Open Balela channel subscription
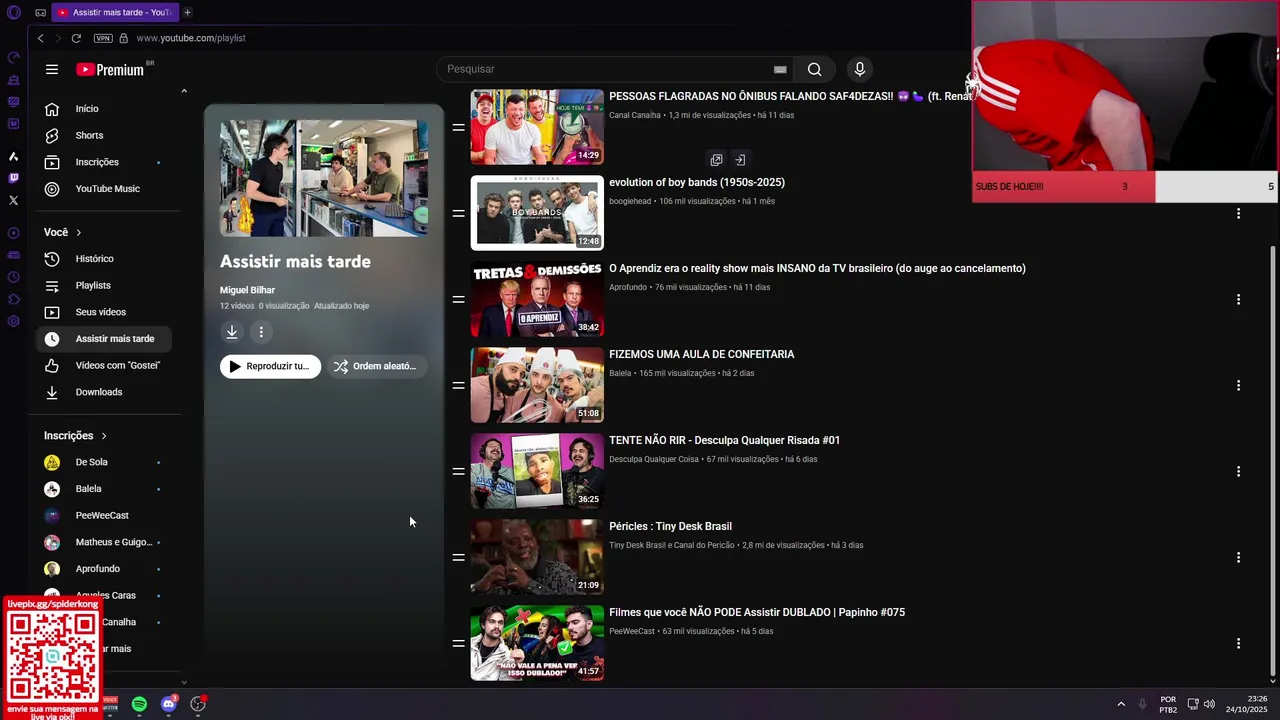 coord(104,489)
